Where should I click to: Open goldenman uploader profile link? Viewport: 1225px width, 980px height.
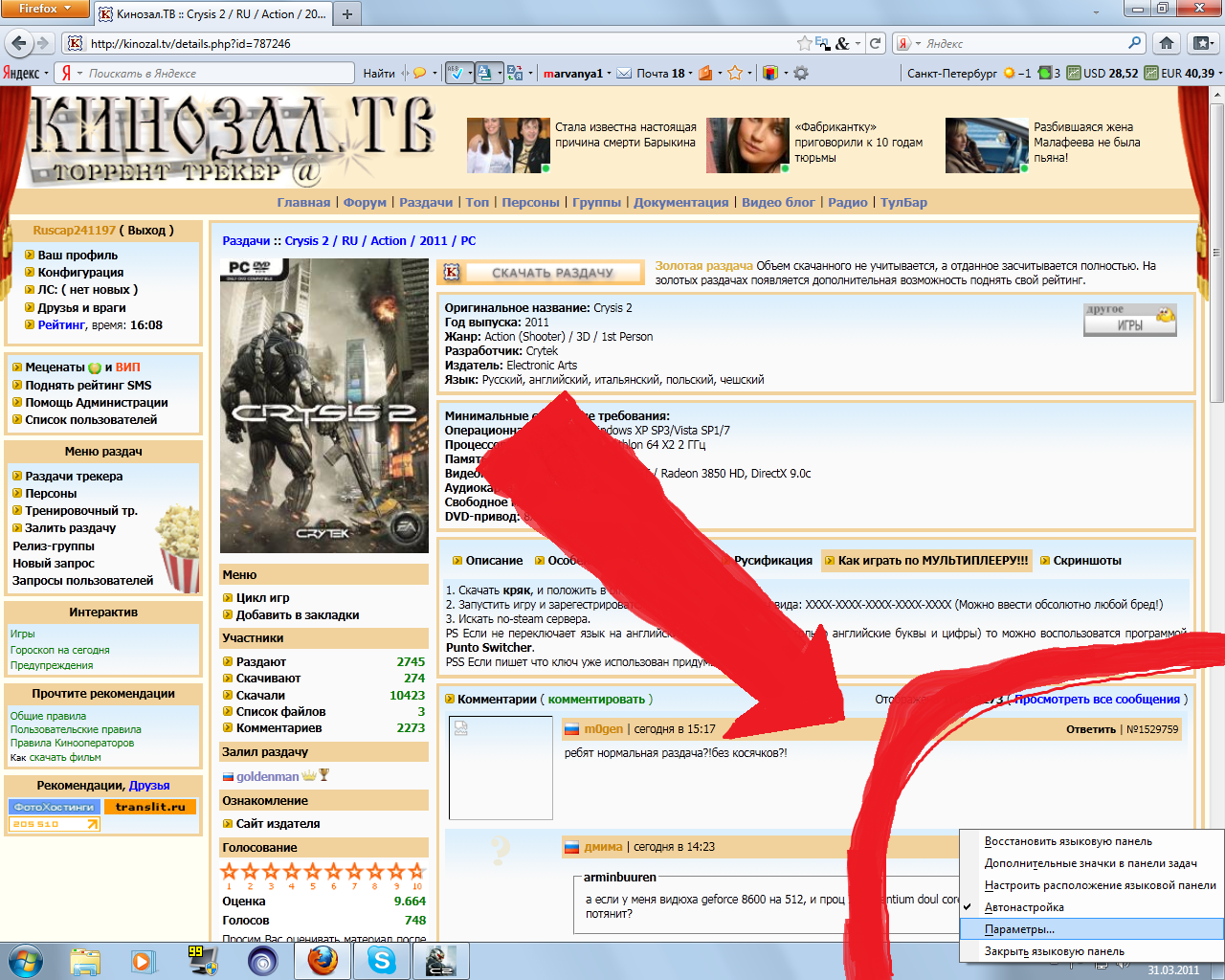coord(267,776)
